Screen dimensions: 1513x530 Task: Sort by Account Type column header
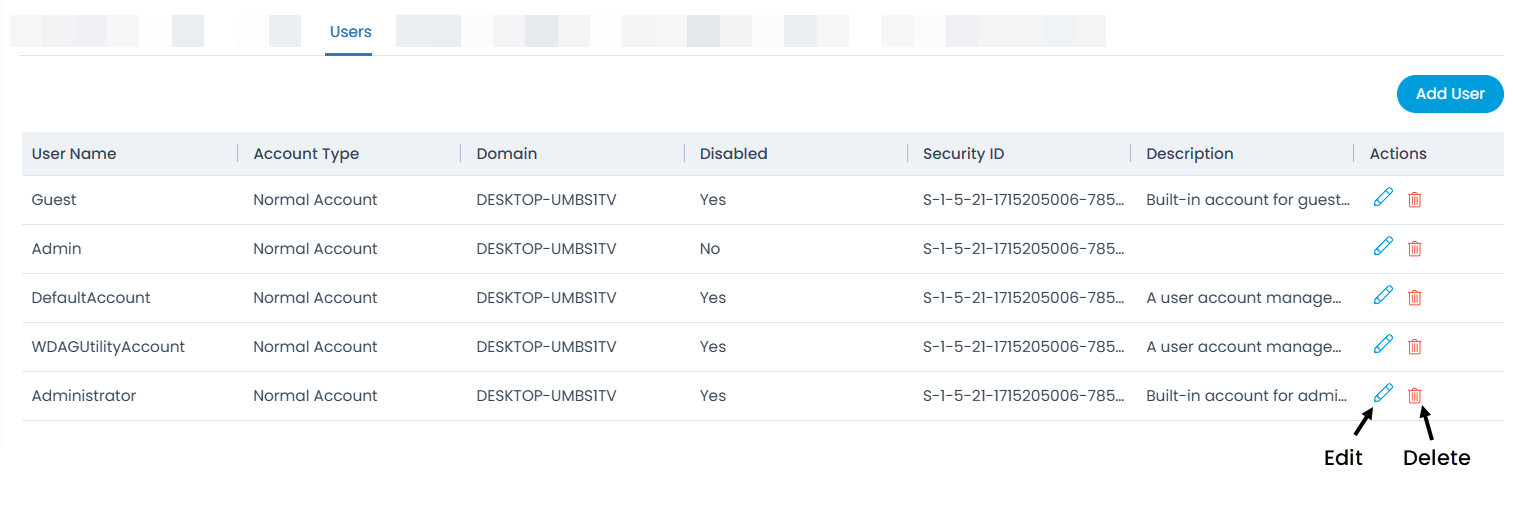tap(306, 154)
